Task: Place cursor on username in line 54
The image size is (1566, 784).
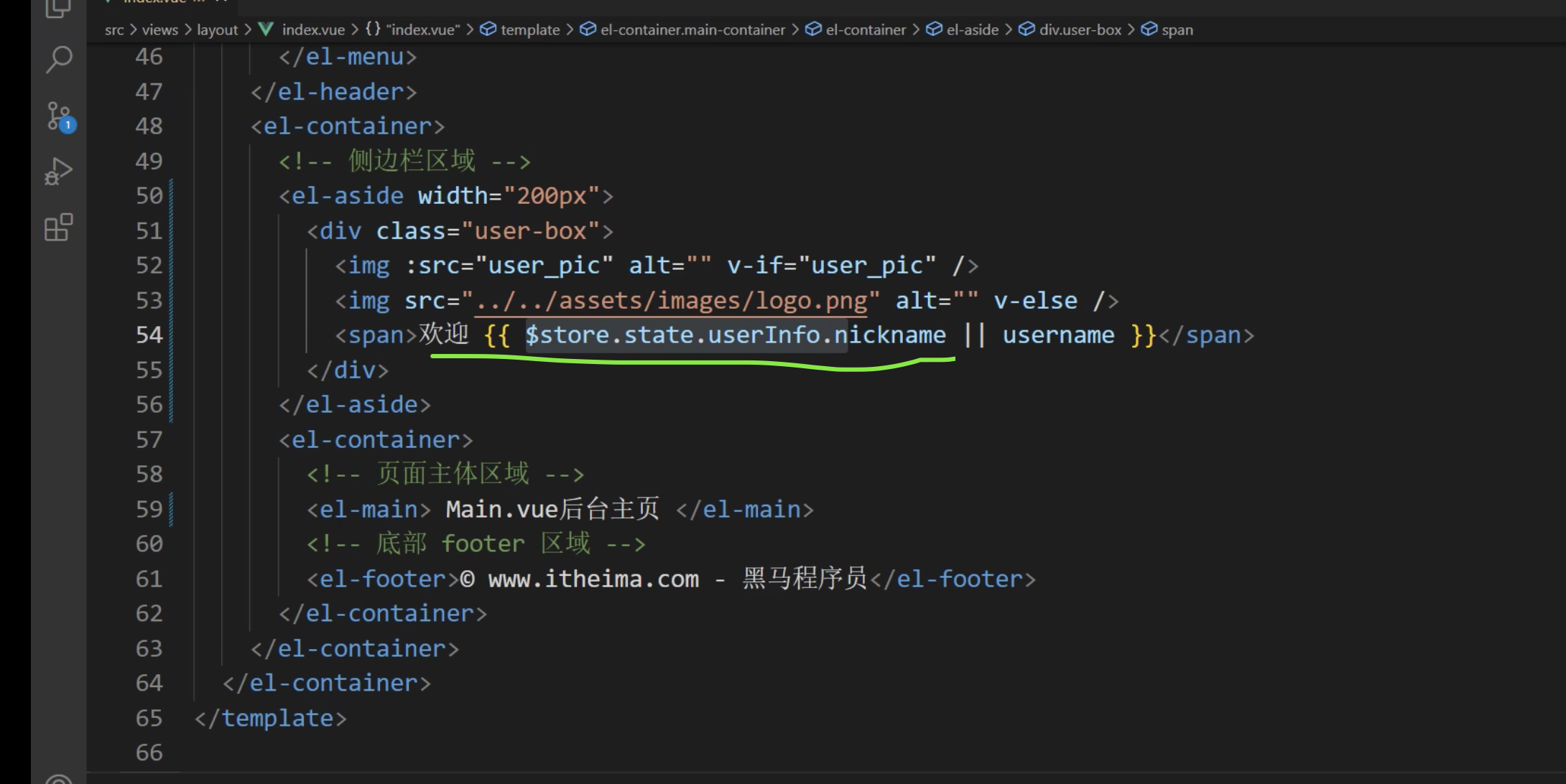Action: pos(1058,335)
